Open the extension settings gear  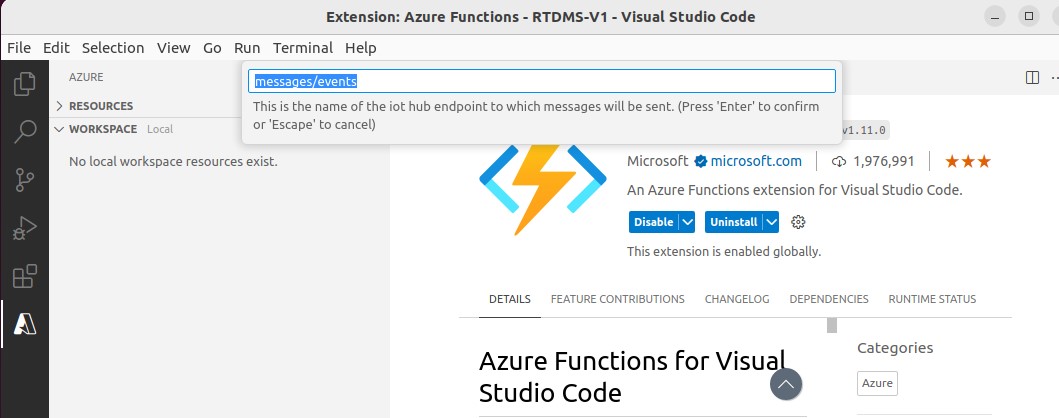[798, 222]
